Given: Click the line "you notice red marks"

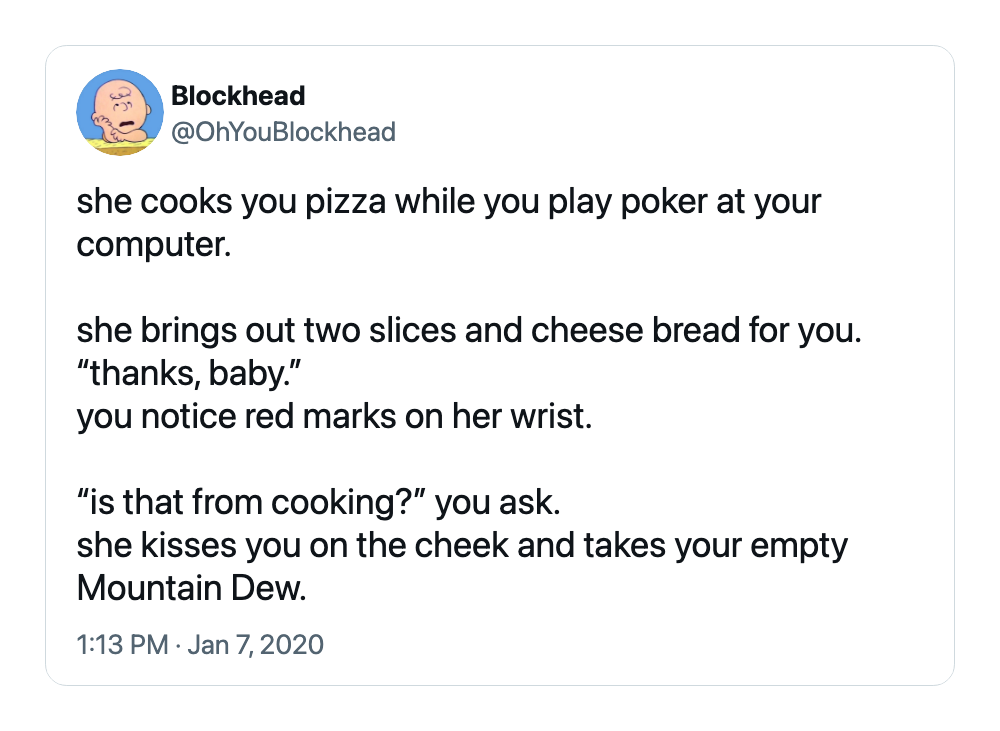Looking at the screenshot, I should [335, 417].
